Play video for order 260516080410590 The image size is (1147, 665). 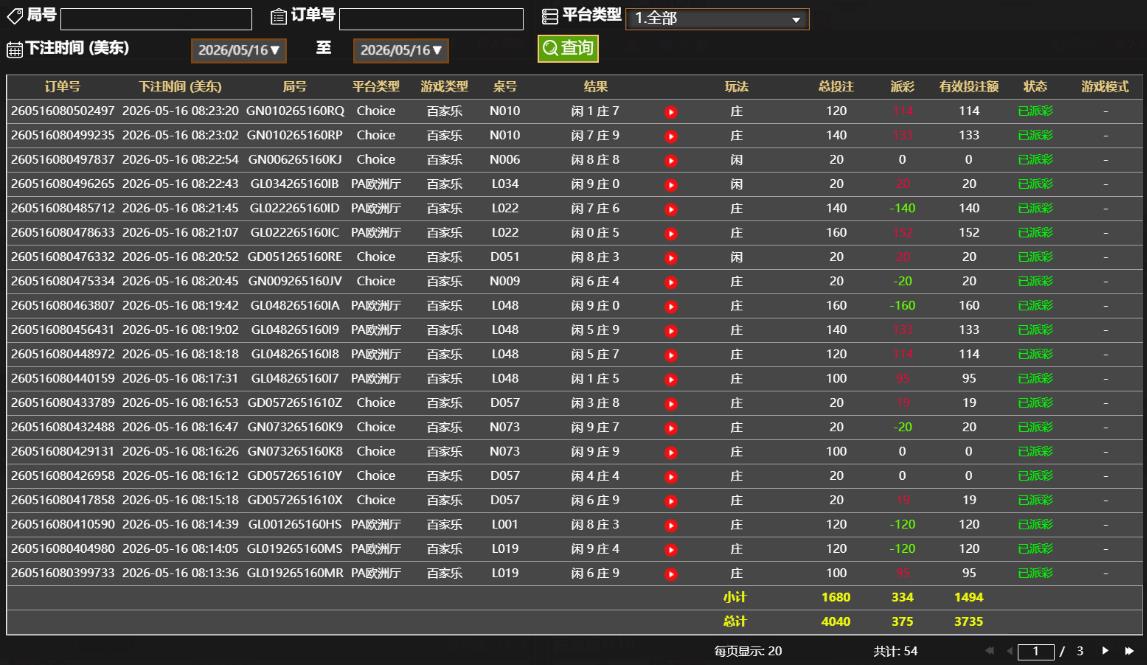pos(671,525)
